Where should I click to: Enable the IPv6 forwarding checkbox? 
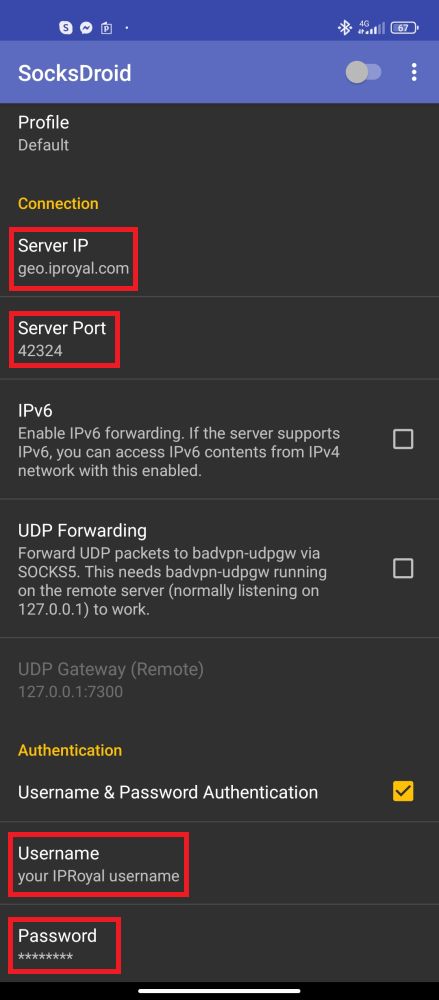[403, 439]
